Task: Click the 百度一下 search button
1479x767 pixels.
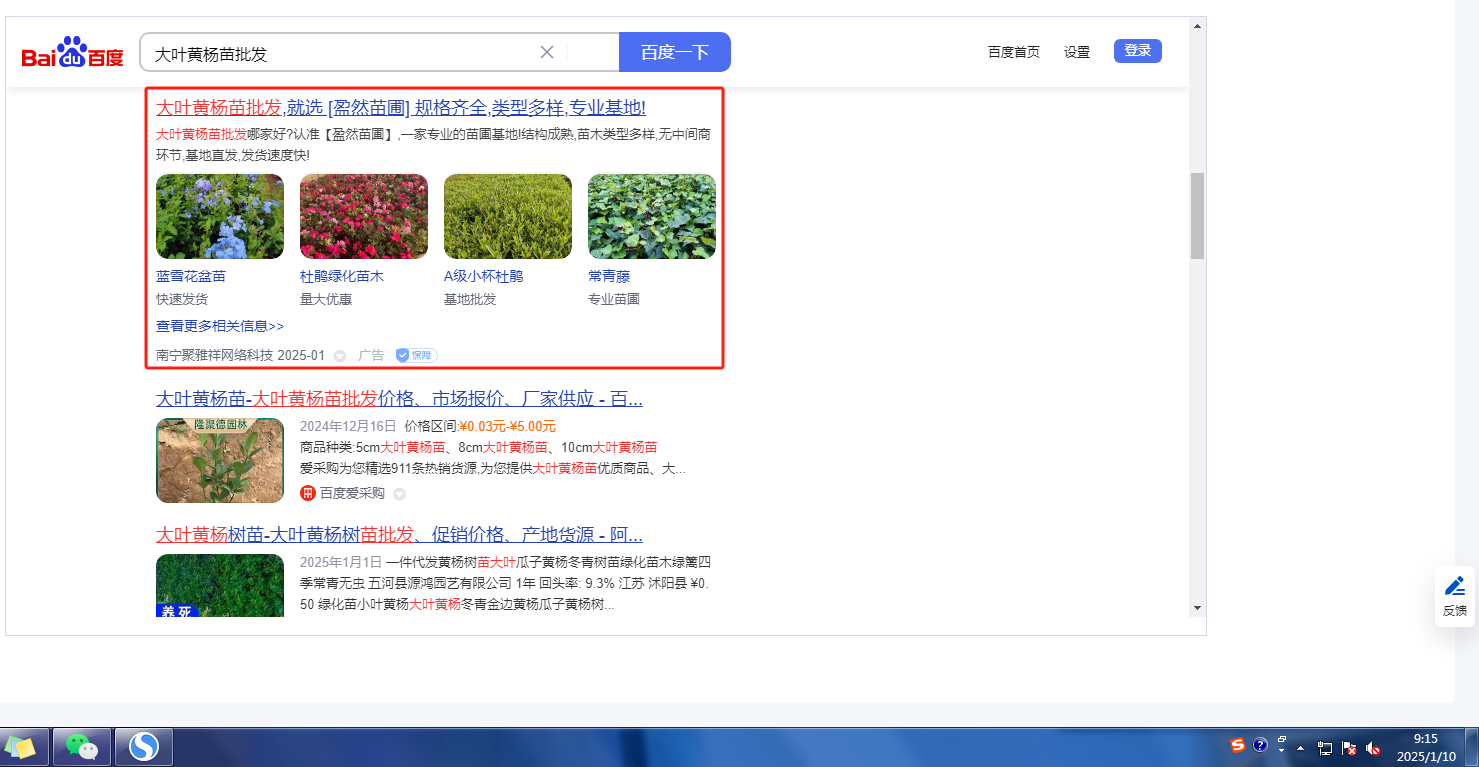Action: (675, 52)
